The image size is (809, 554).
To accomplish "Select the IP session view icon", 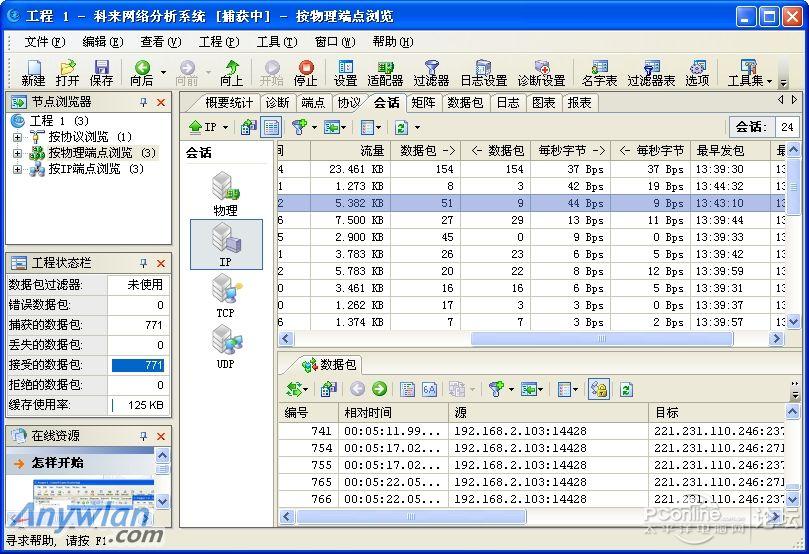I will [226, 245].
